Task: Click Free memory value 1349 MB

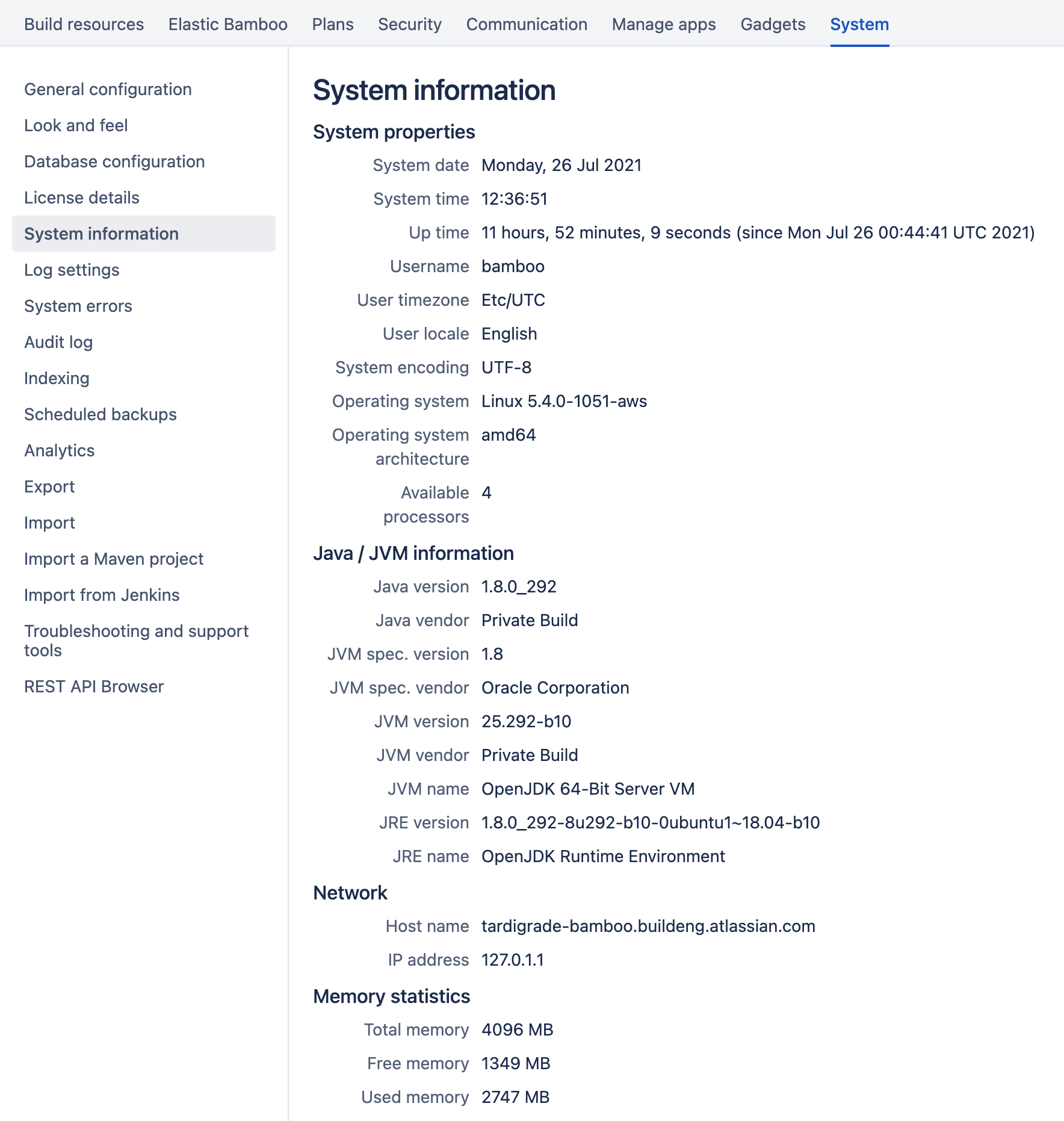Action: tap(516, 1063)
